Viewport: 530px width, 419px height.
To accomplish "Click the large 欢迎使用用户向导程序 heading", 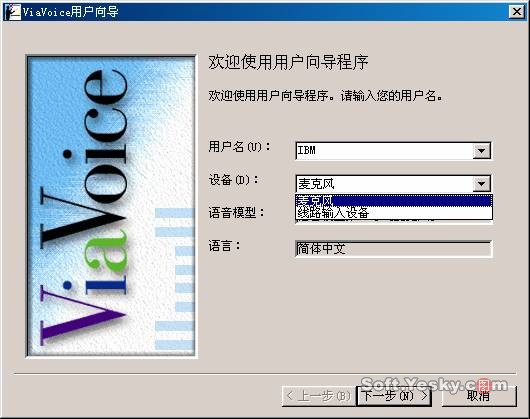I will 288,63.
